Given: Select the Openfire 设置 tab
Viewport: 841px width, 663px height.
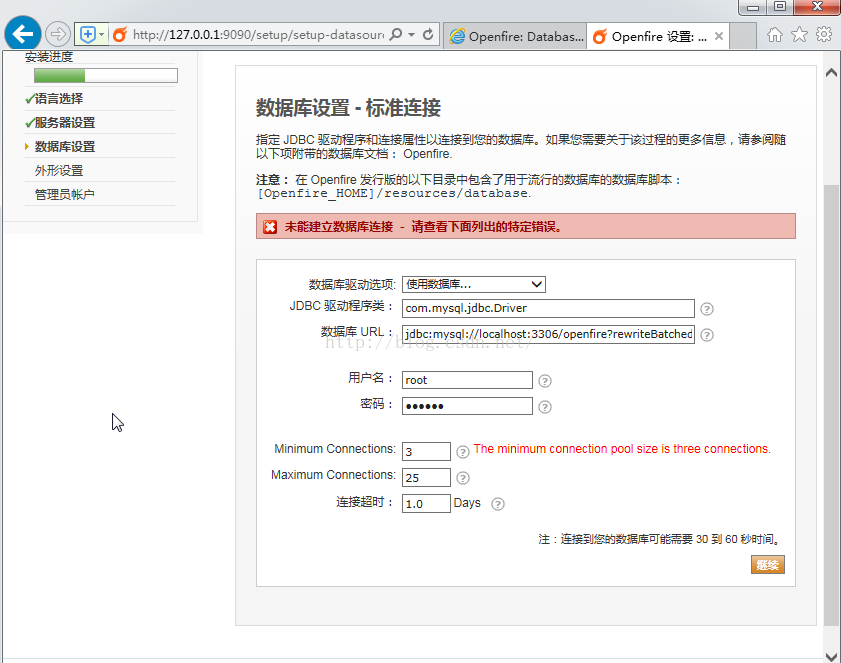Looking at the screenshot, I should (658, 36).
